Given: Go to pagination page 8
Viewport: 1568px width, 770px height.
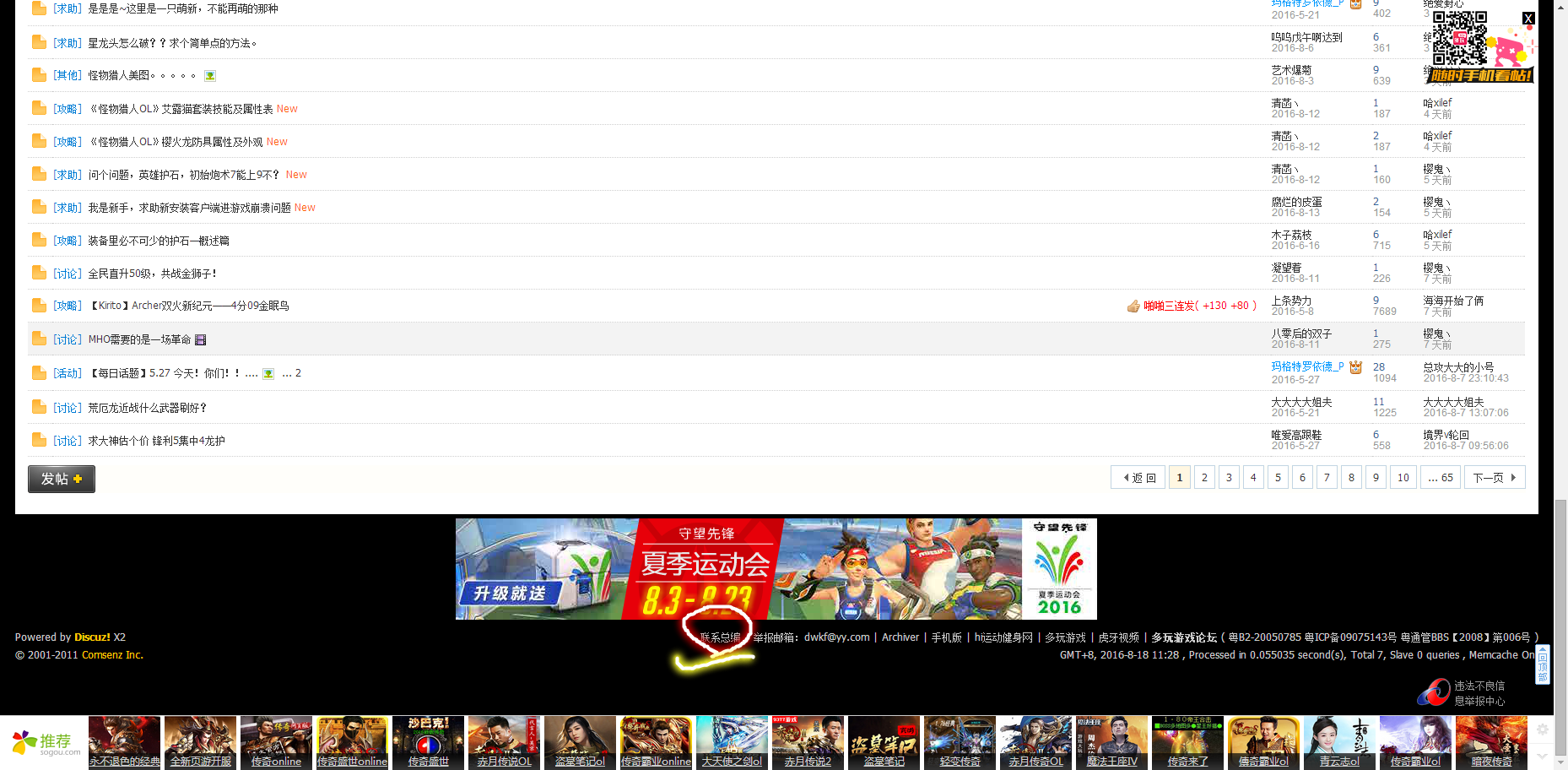Looking at the screenshot, I should [1351, 478].
